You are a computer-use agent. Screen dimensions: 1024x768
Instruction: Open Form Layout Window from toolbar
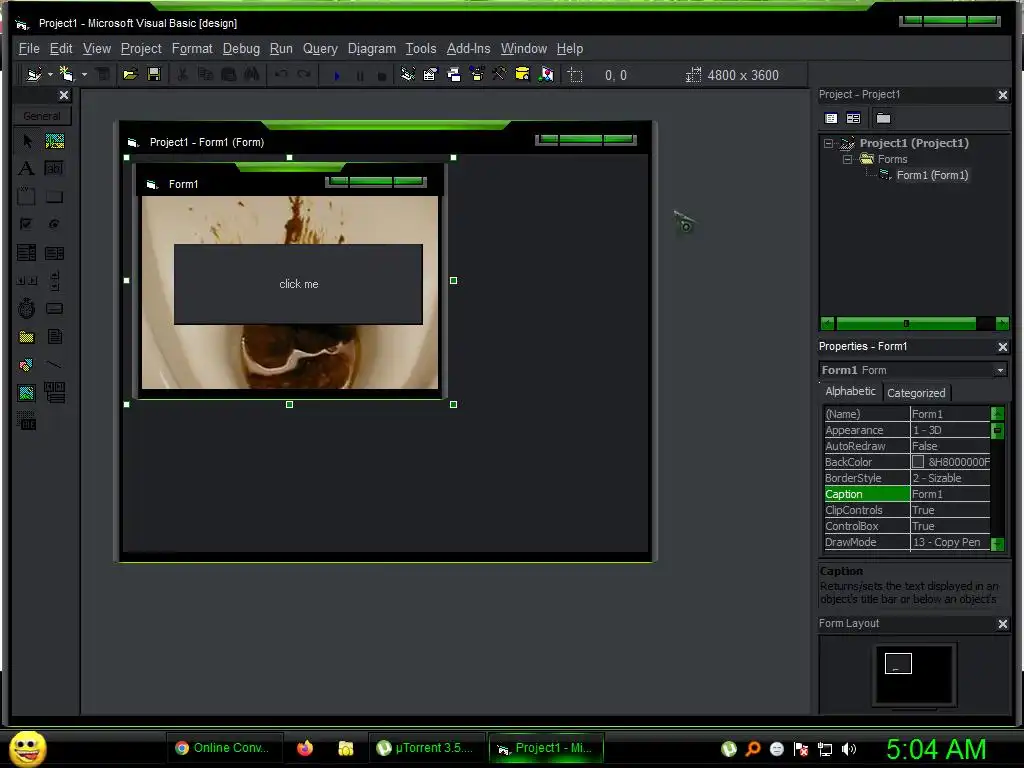453,74
